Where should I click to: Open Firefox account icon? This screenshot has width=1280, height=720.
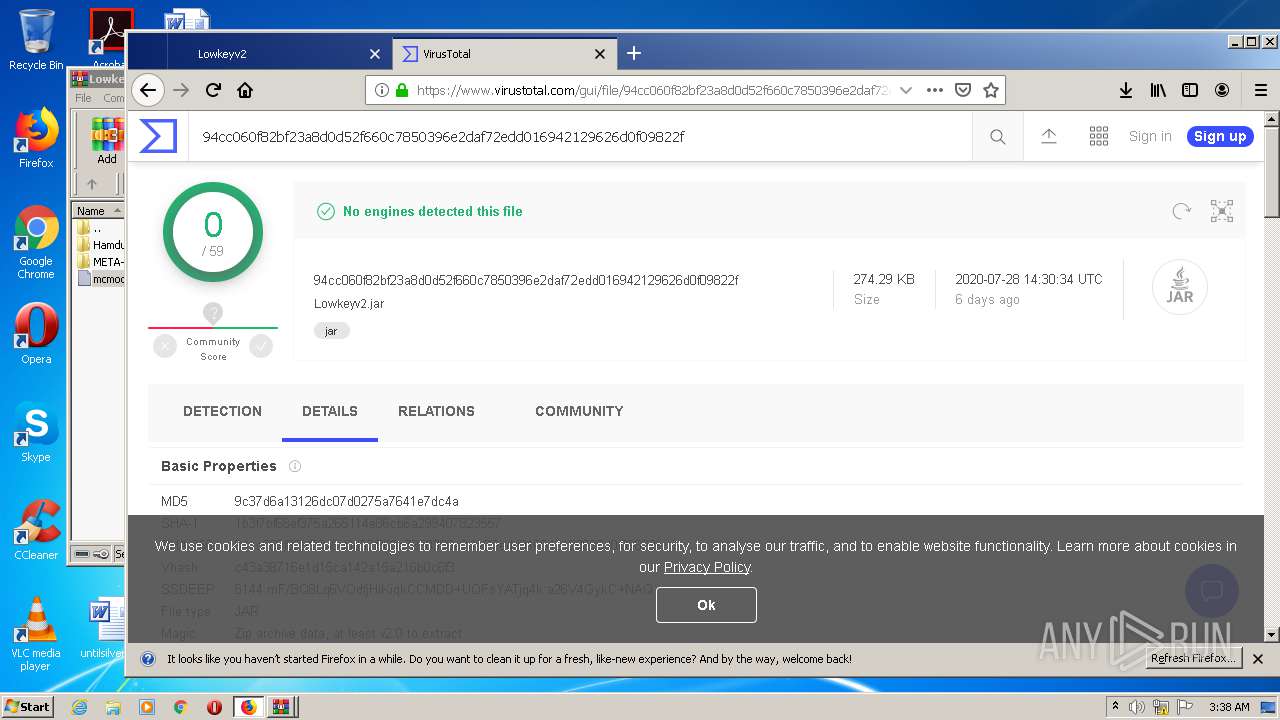tap(1222, 90)
